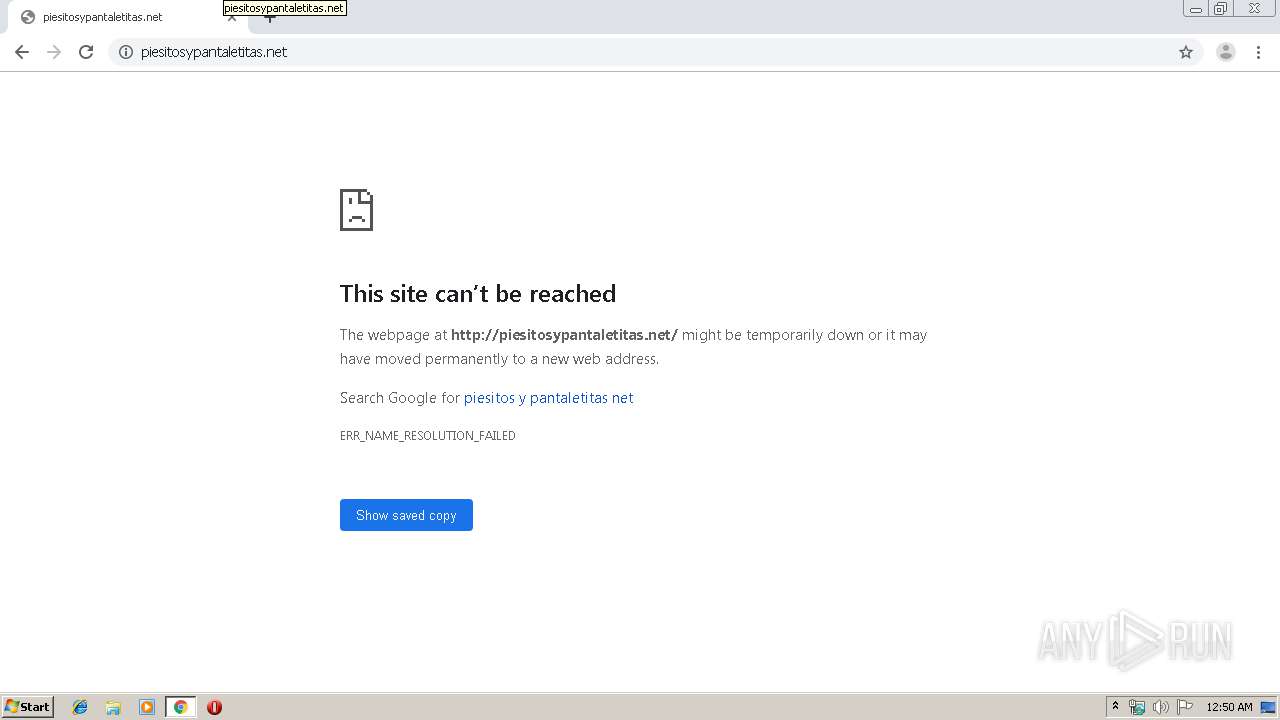Open the volume speaker tray icon
The width and height of the screenshot is (1280, 720).
click(1161, 707)
